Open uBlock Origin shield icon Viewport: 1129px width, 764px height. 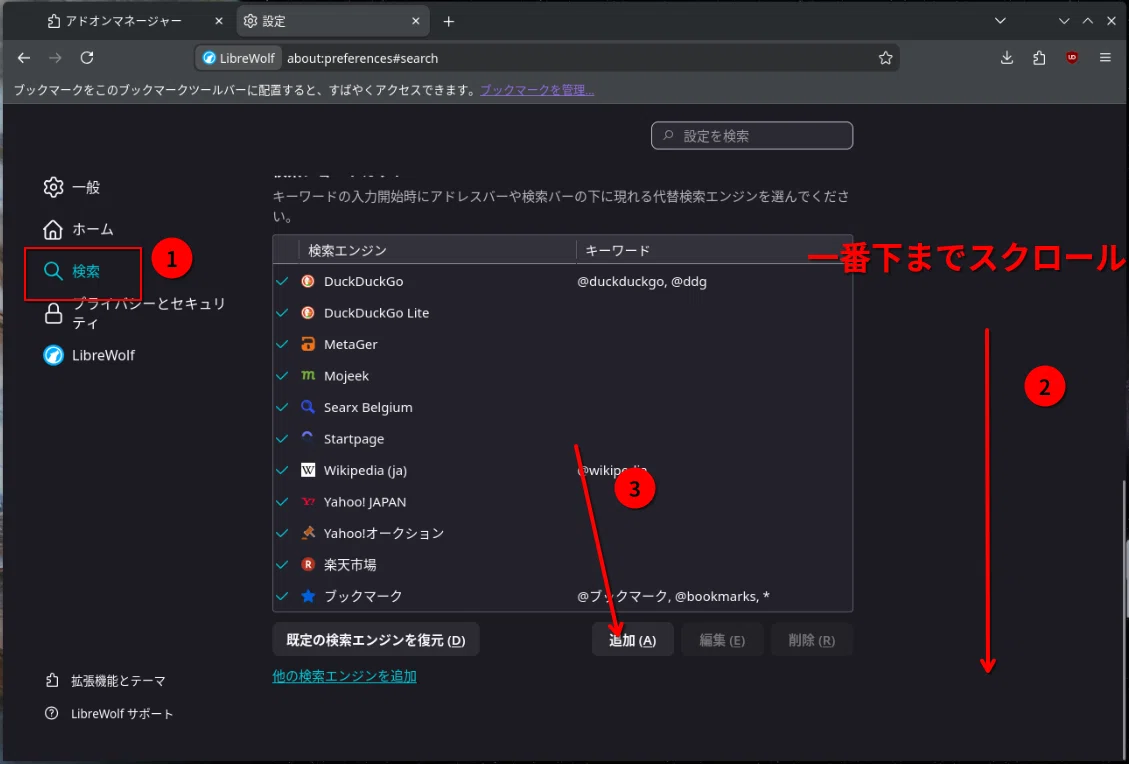pyautogui.click(x=1071, y=58)
